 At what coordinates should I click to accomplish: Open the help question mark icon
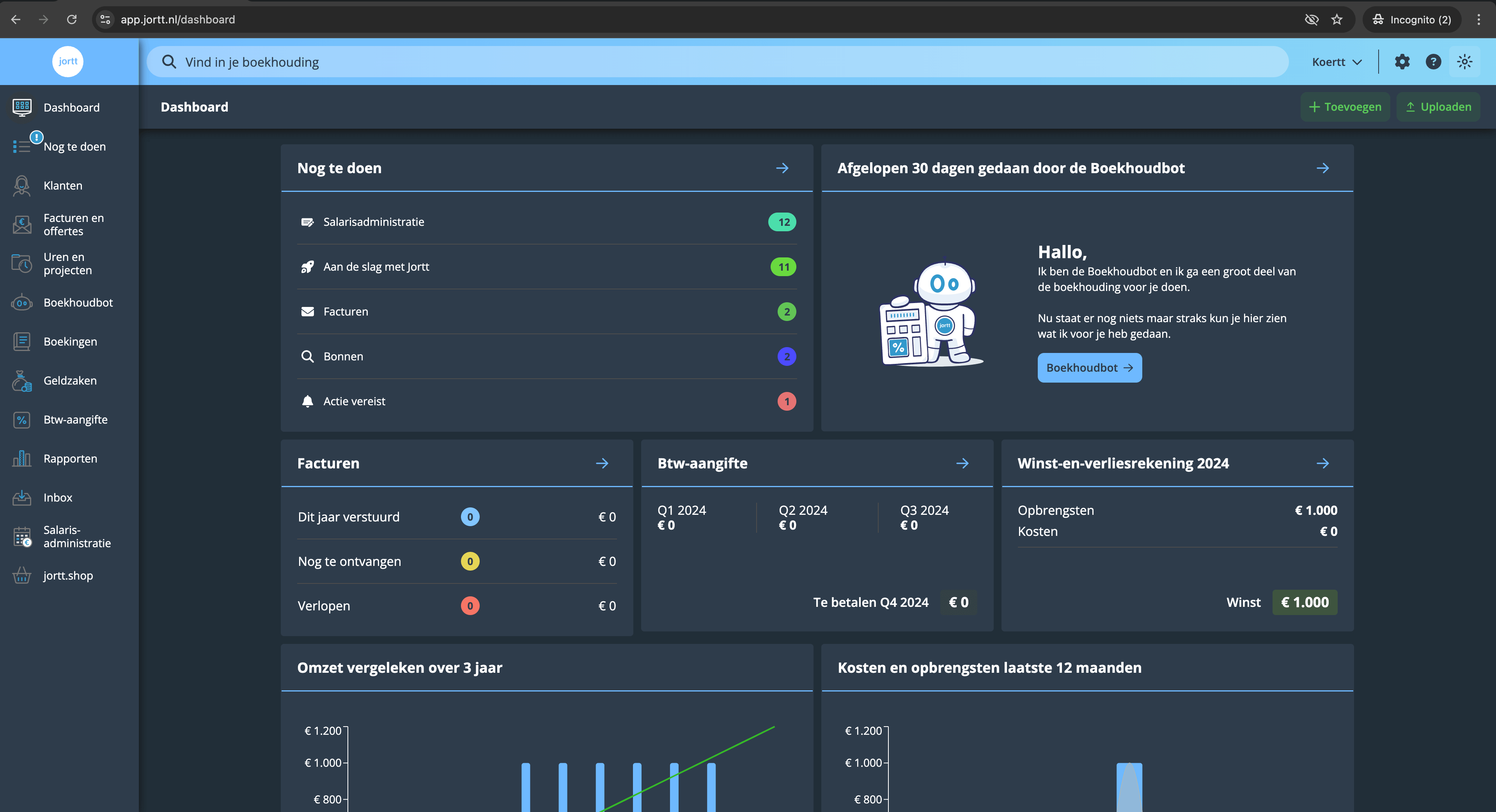tap(1433, 62)
